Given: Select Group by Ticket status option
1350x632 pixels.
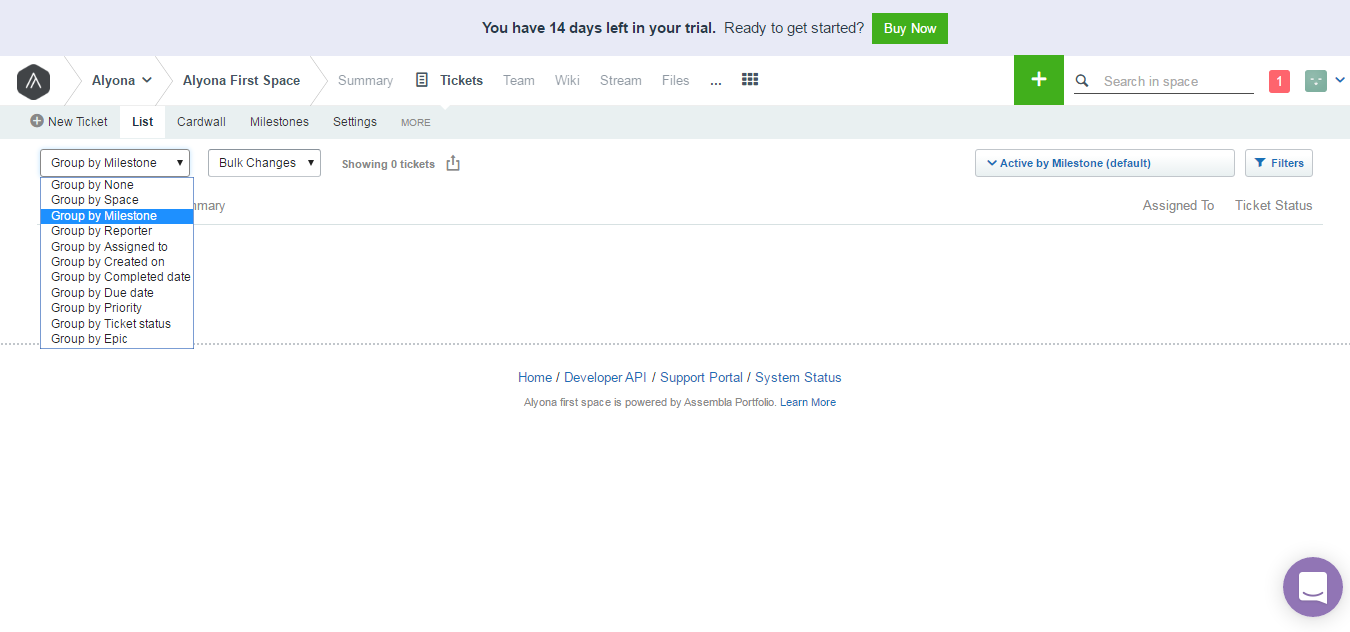Looking at the screenshot, I should pos(117,324).
